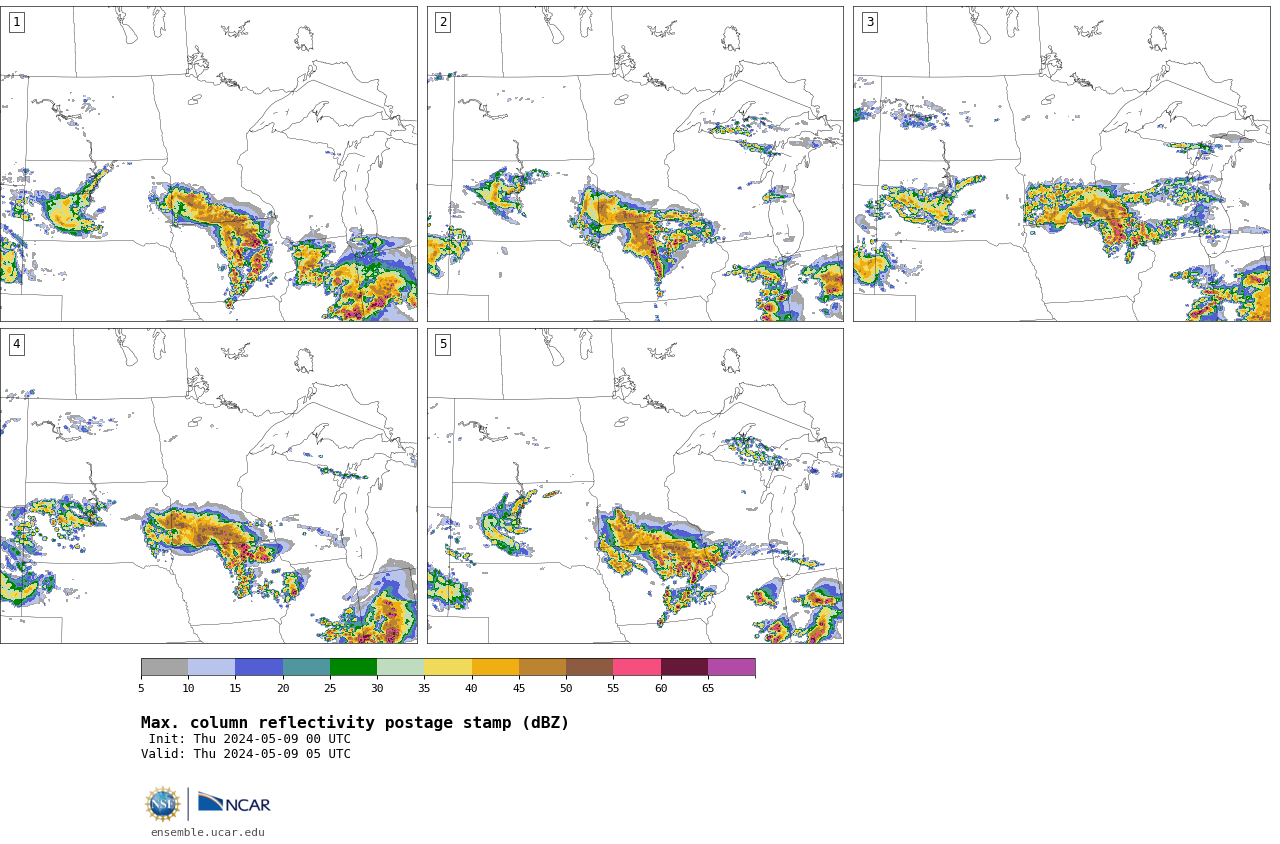1280x844 pixels.
Task: Click the Max. column reflectivity title
Action: 355,723
